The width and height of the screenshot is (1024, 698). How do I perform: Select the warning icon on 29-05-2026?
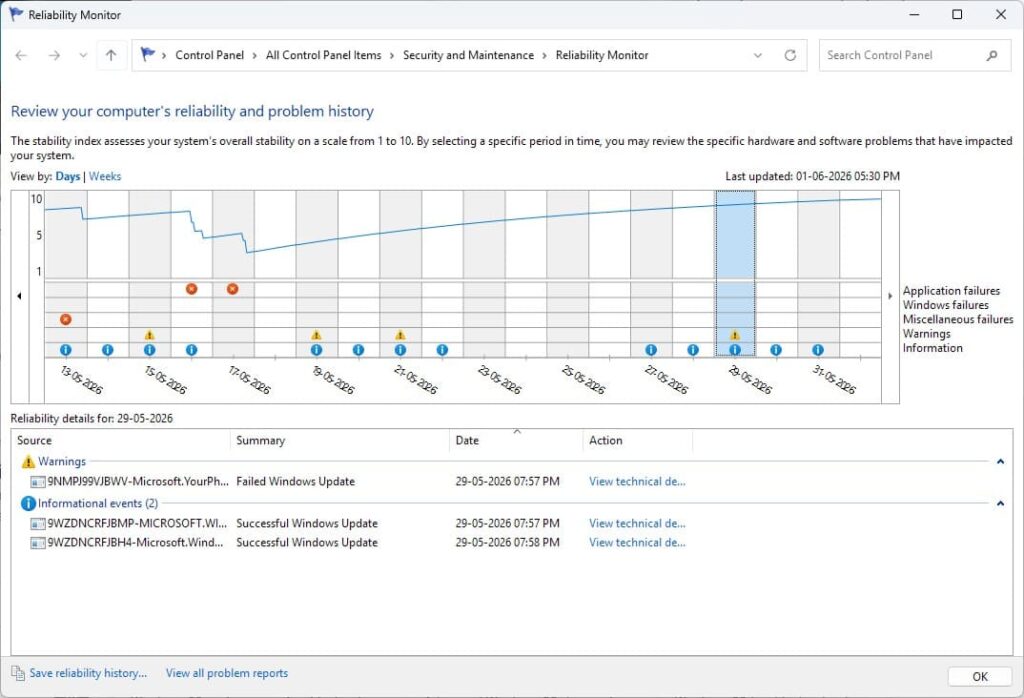pos(735,335)
